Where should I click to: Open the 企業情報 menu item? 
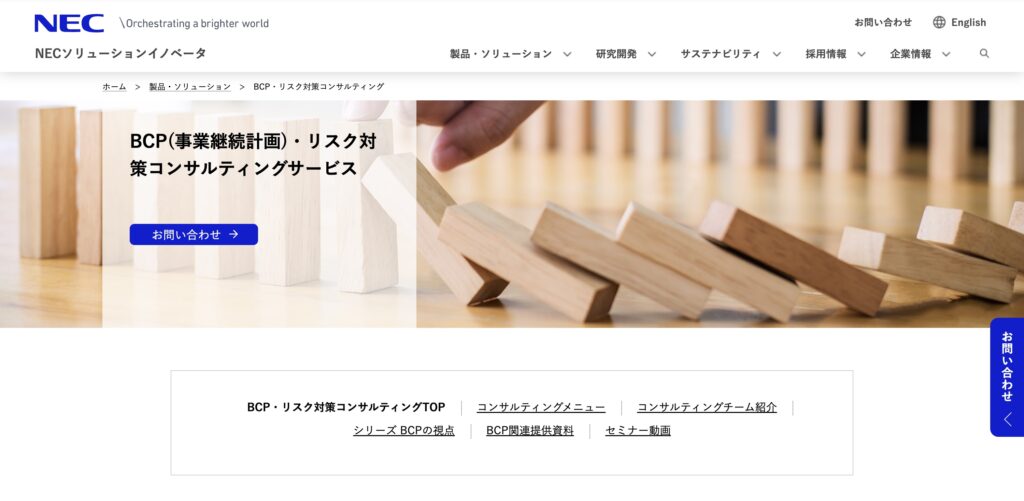(910, 54)
